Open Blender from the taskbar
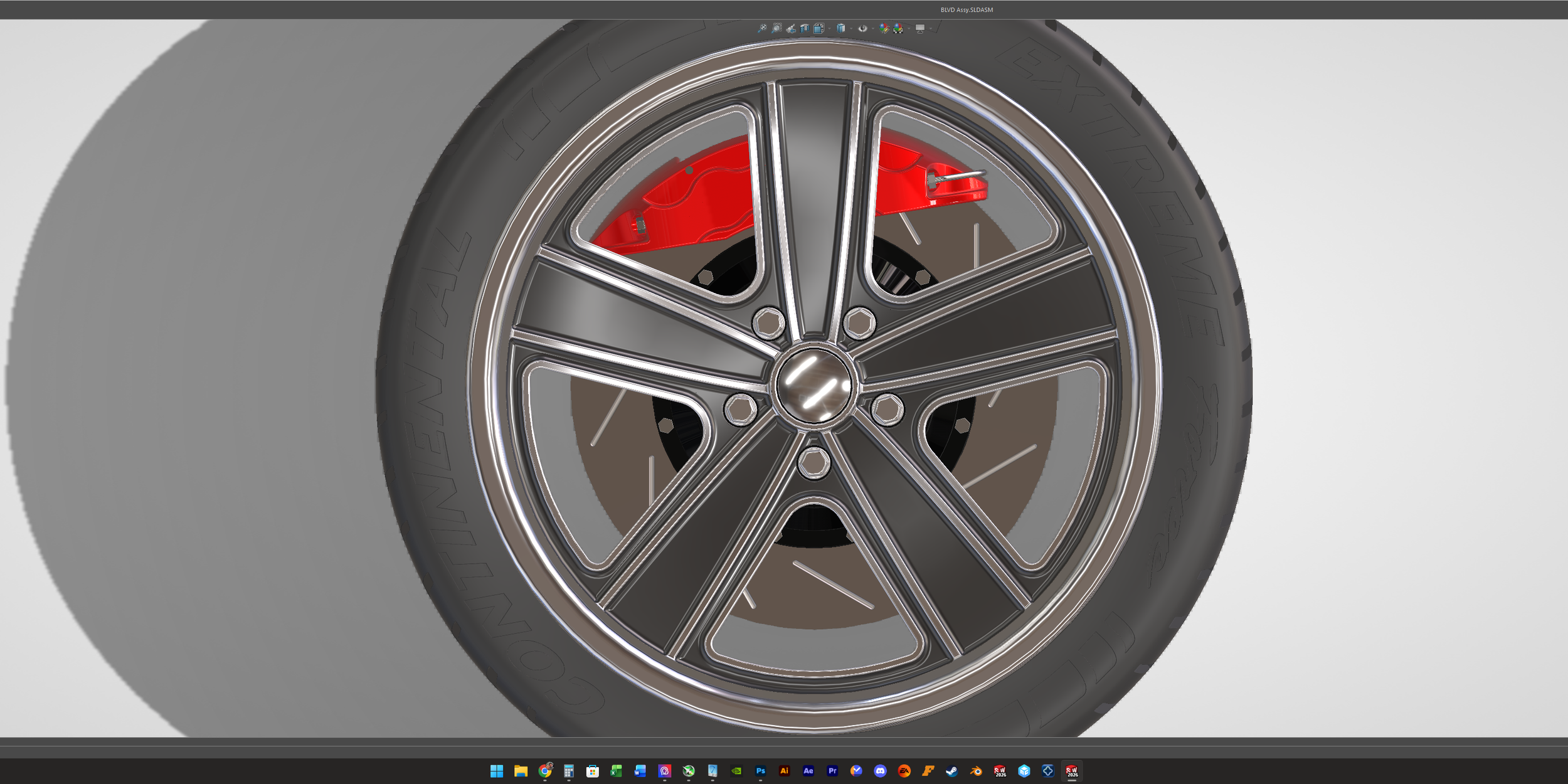Viewport: 1568px width, 784px height. pyautogui.click(x=976, y=771)
